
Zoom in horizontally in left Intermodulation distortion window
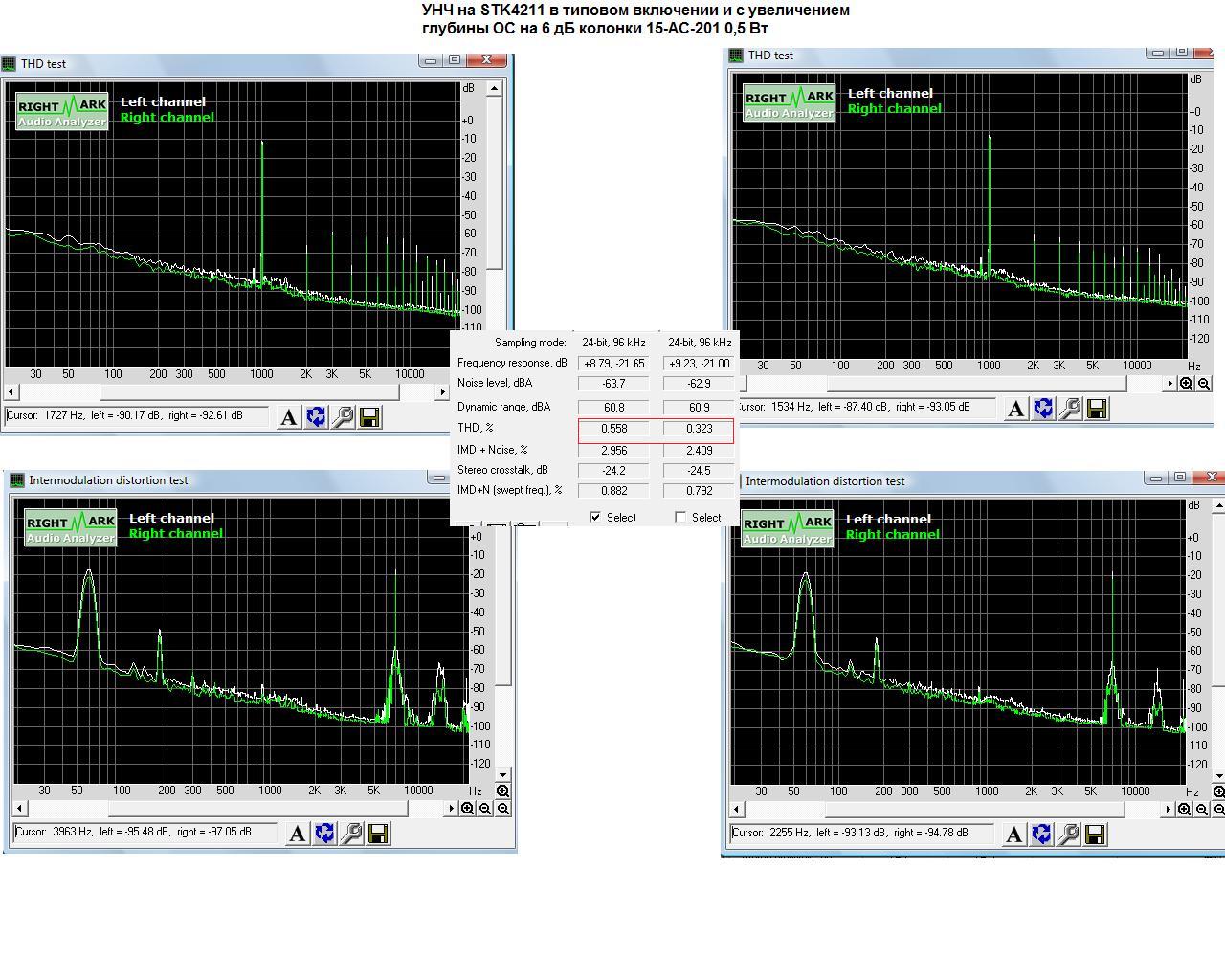pyautogui.click(x=468, y=809)
